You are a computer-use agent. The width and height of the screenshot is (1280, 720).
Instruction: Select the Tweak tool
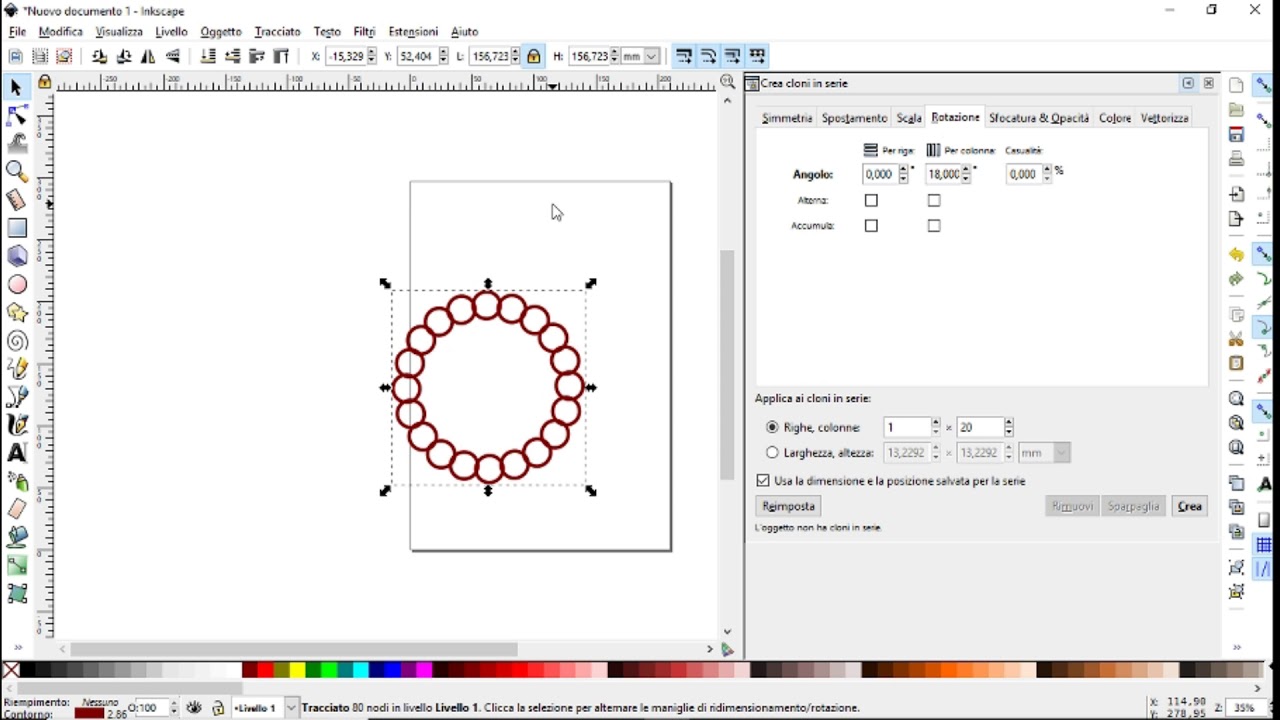pos(16,144)
